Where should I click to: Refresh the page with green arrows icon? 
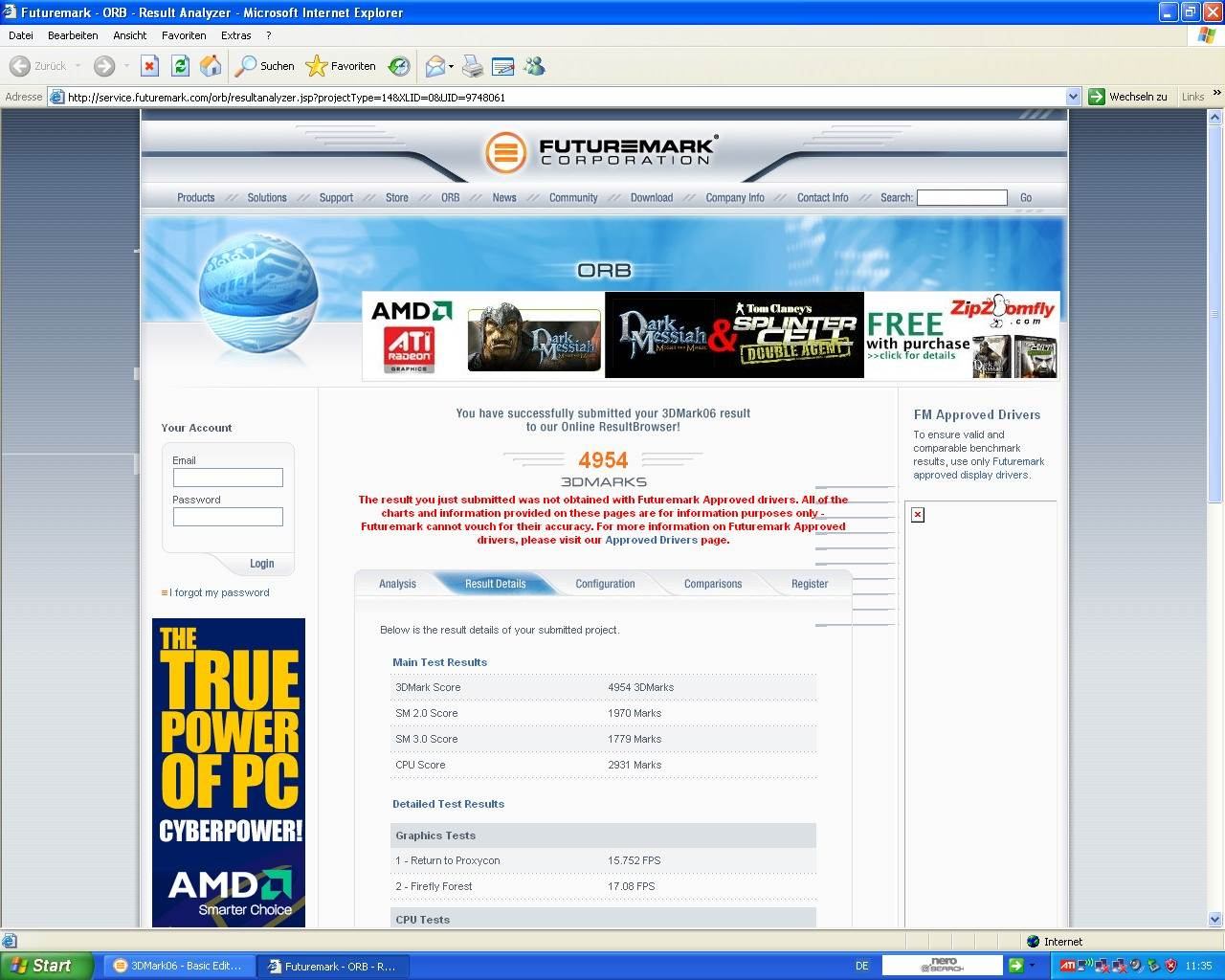[x=180, y=66]
